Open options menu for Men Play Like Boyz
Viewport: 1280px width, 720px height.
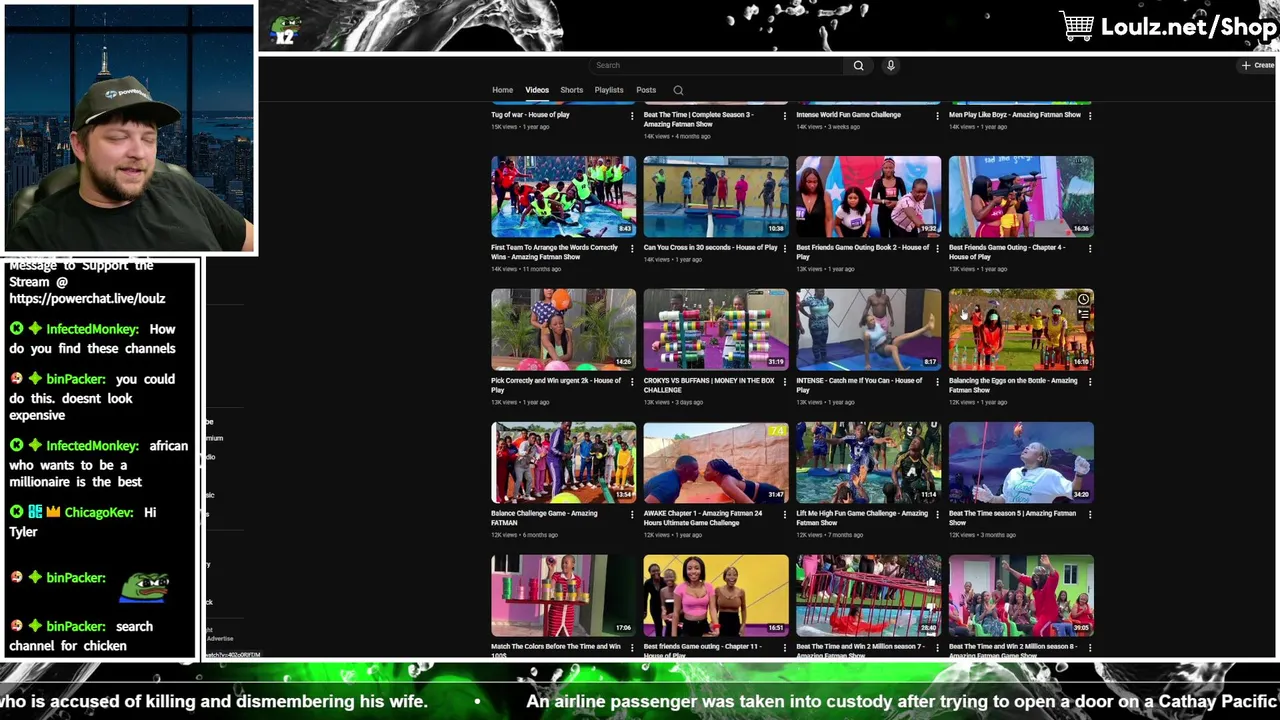[1090, 116]
